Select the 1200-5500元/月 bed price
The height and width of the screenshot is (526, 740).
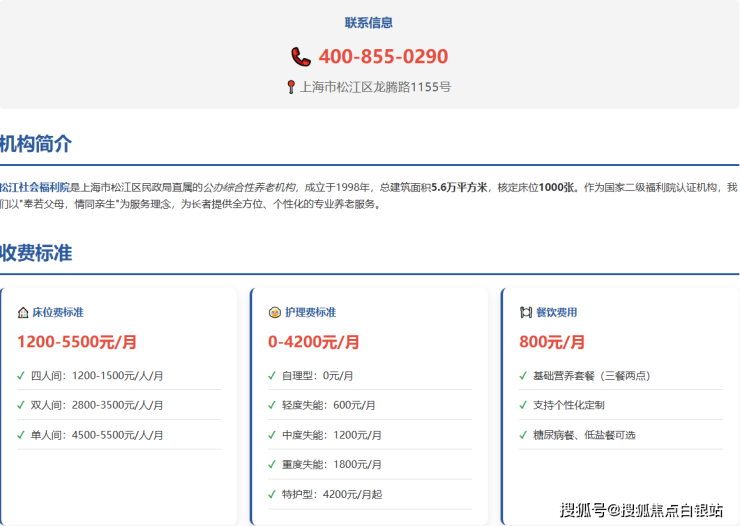(x=77, y=342)
